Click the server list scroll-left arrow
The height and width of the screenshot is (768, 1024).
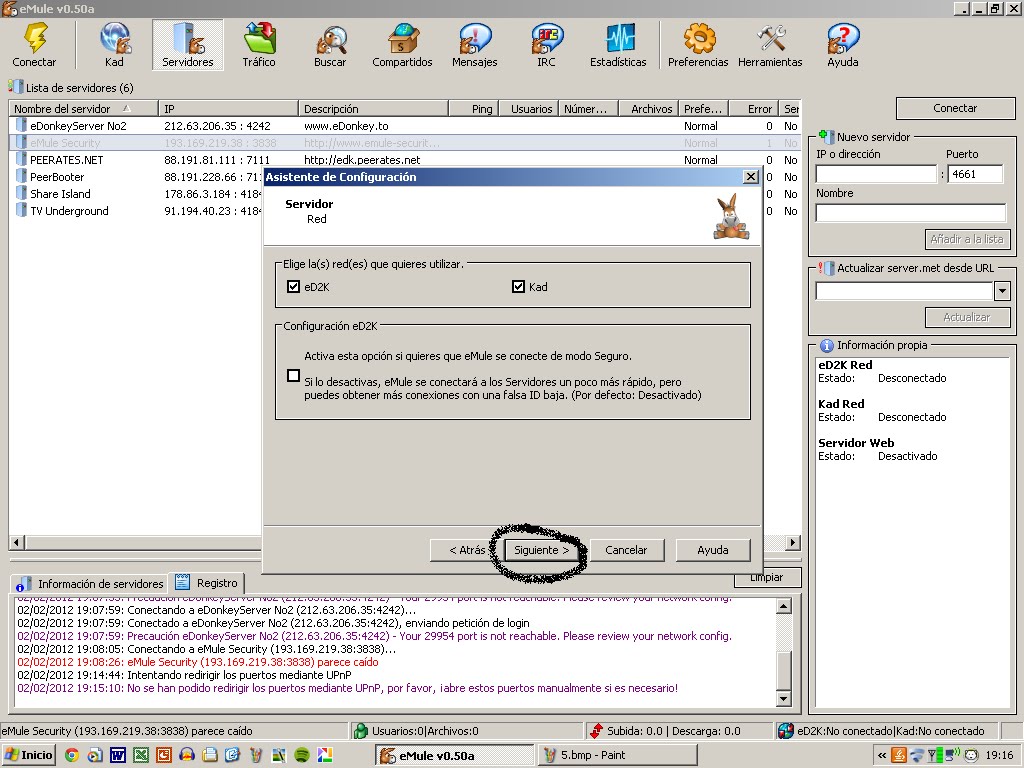point(17,542)
